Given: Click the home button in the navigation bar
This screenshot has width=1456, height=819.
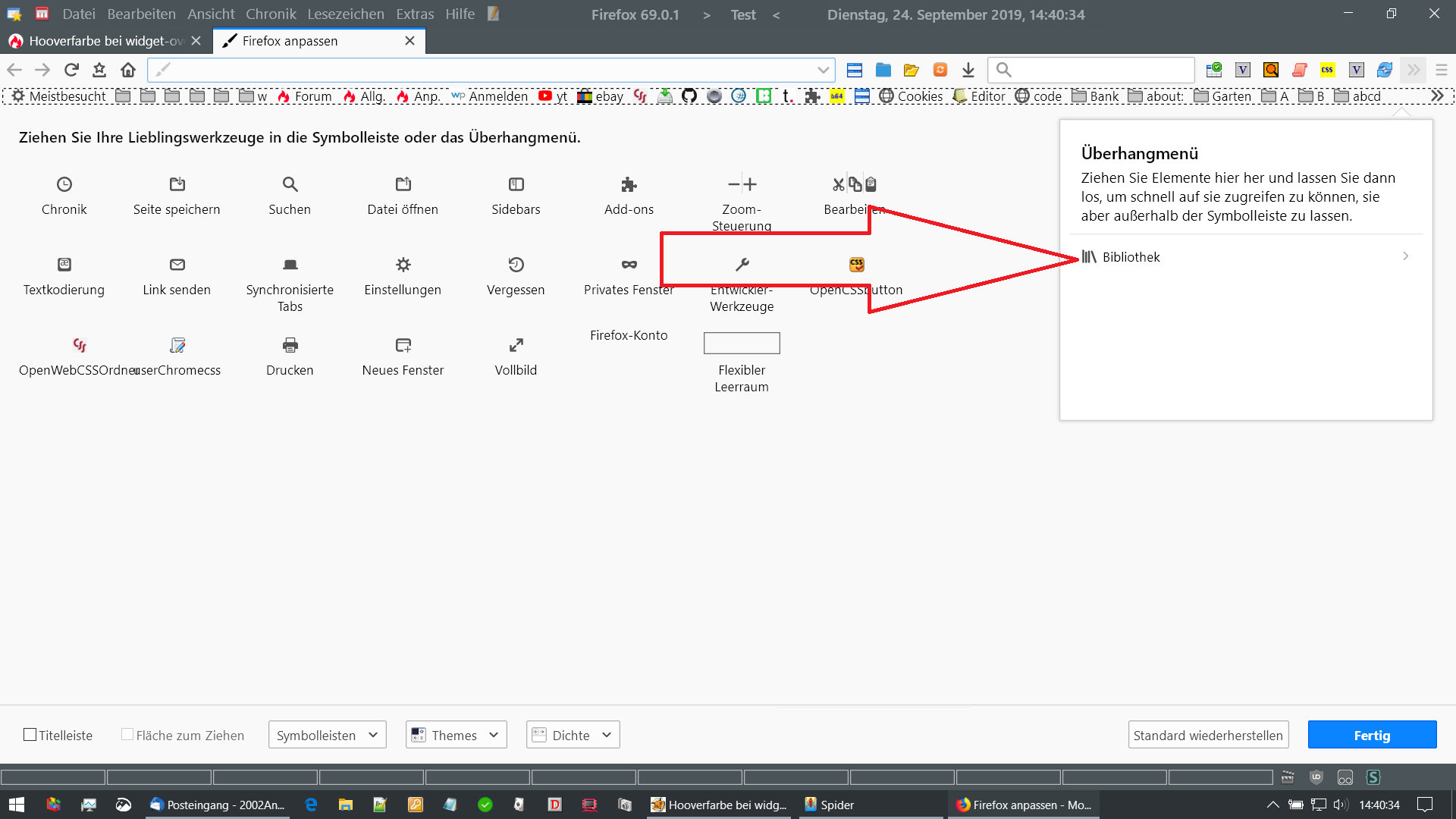Looking at the screenshot, I should coord(128,70).
